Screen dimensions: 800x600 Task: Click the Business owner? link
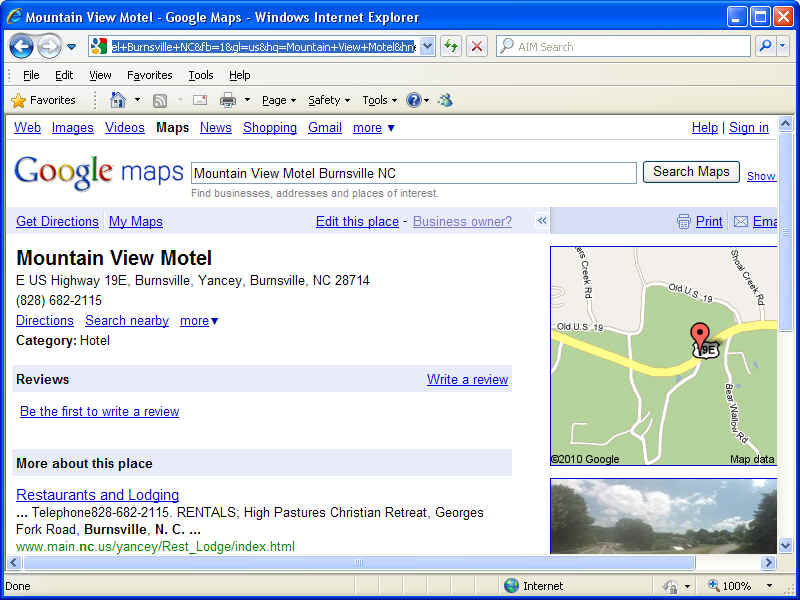[x=462, y=221]
